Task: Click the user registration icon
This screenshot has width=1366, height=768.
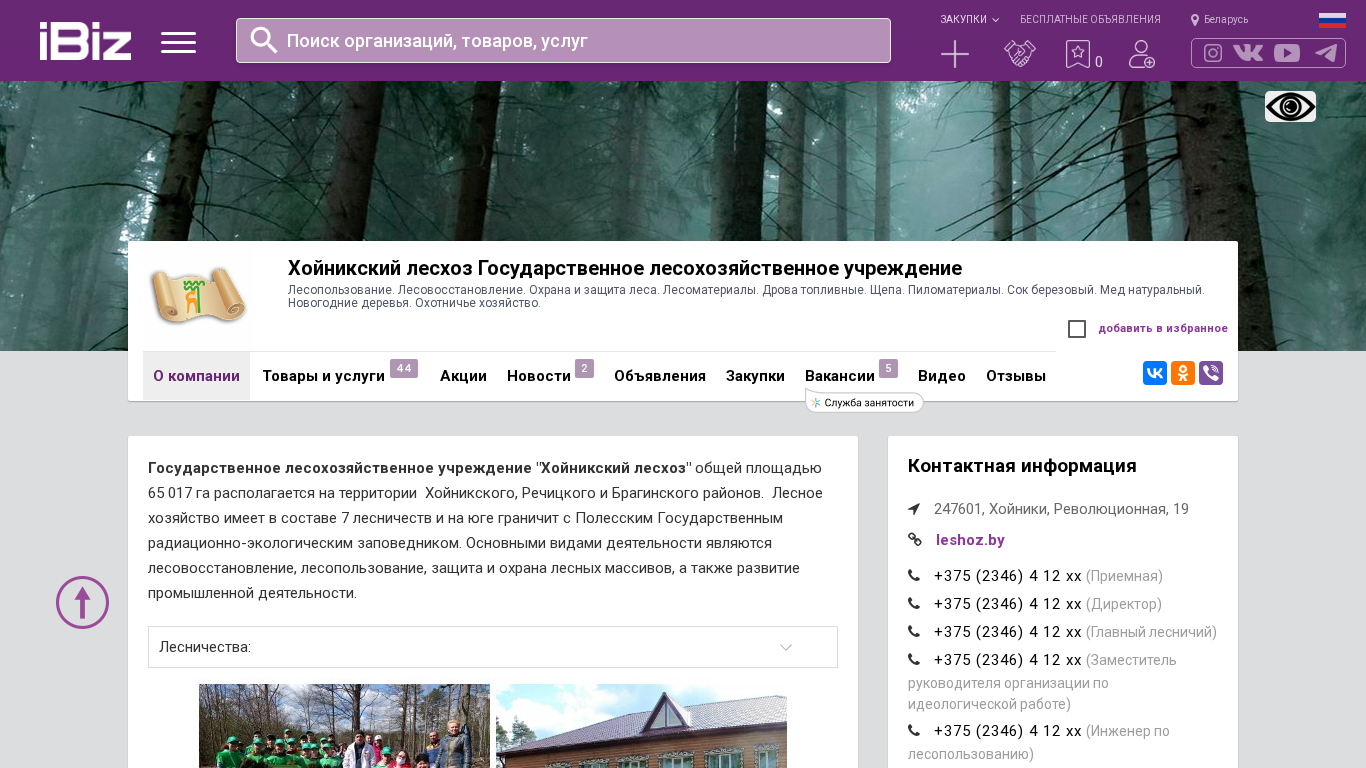Action: pyautogui.click(x=1142, y=54)
